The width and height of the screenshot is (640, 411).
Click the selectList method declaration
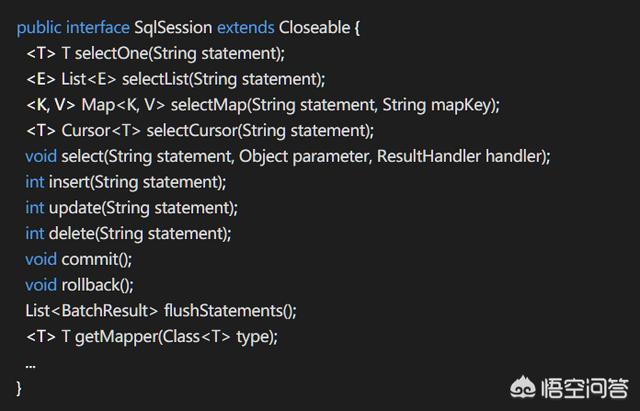pos(176,79)
